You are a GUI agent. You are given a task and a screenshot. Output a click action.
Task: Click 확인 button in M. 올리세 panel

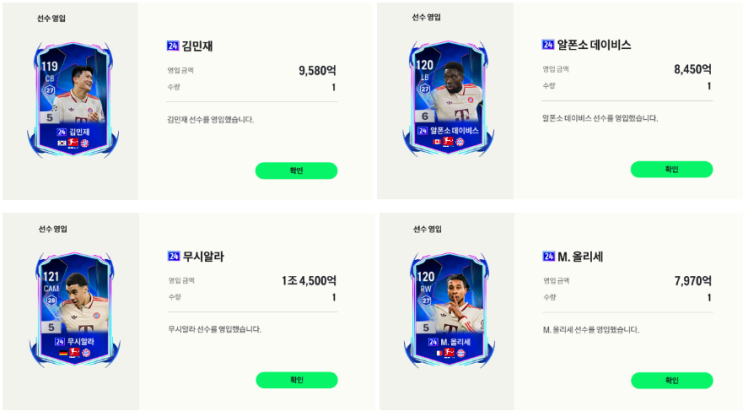672,381
